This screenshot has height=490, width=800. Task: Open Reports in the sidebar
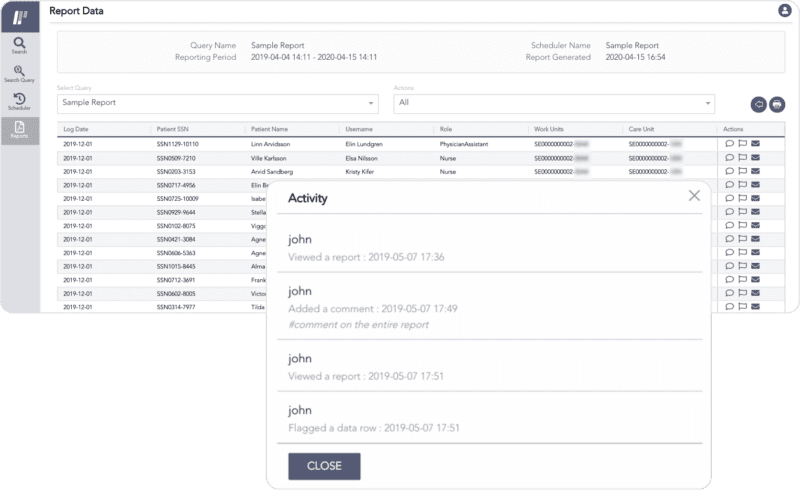pyautogui.click(x=20, y=130)
